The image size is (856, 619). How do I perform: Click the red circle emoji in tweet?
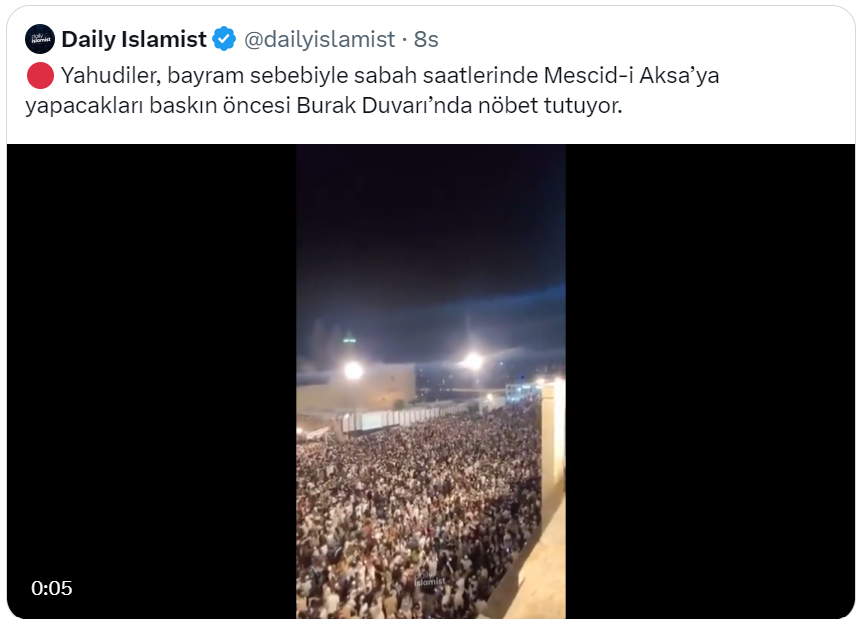(40, 75)
